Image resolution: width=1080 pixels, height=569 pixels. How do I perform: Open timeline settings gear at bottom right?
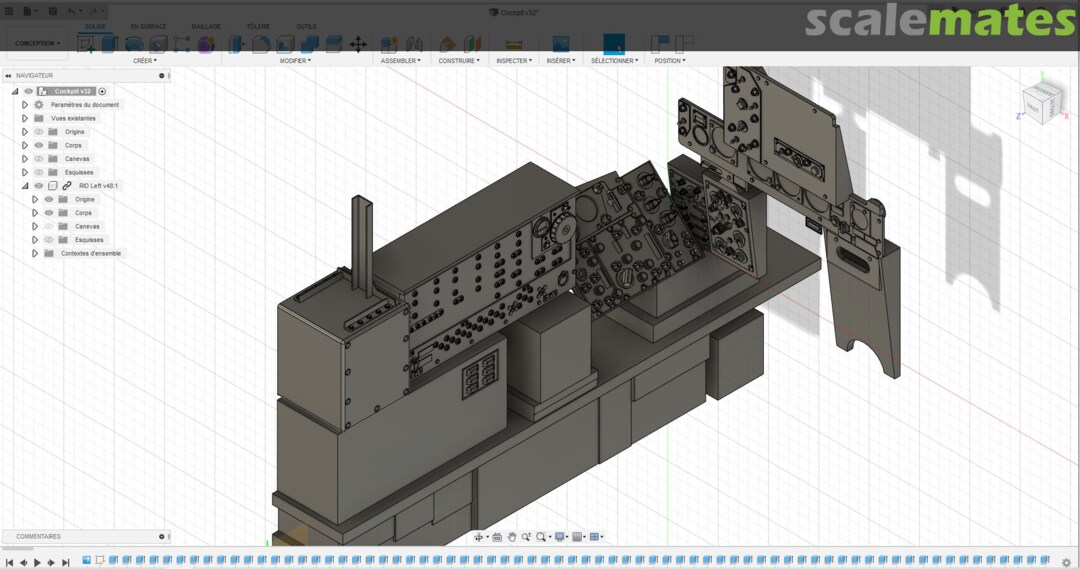tap(1067, 562)
